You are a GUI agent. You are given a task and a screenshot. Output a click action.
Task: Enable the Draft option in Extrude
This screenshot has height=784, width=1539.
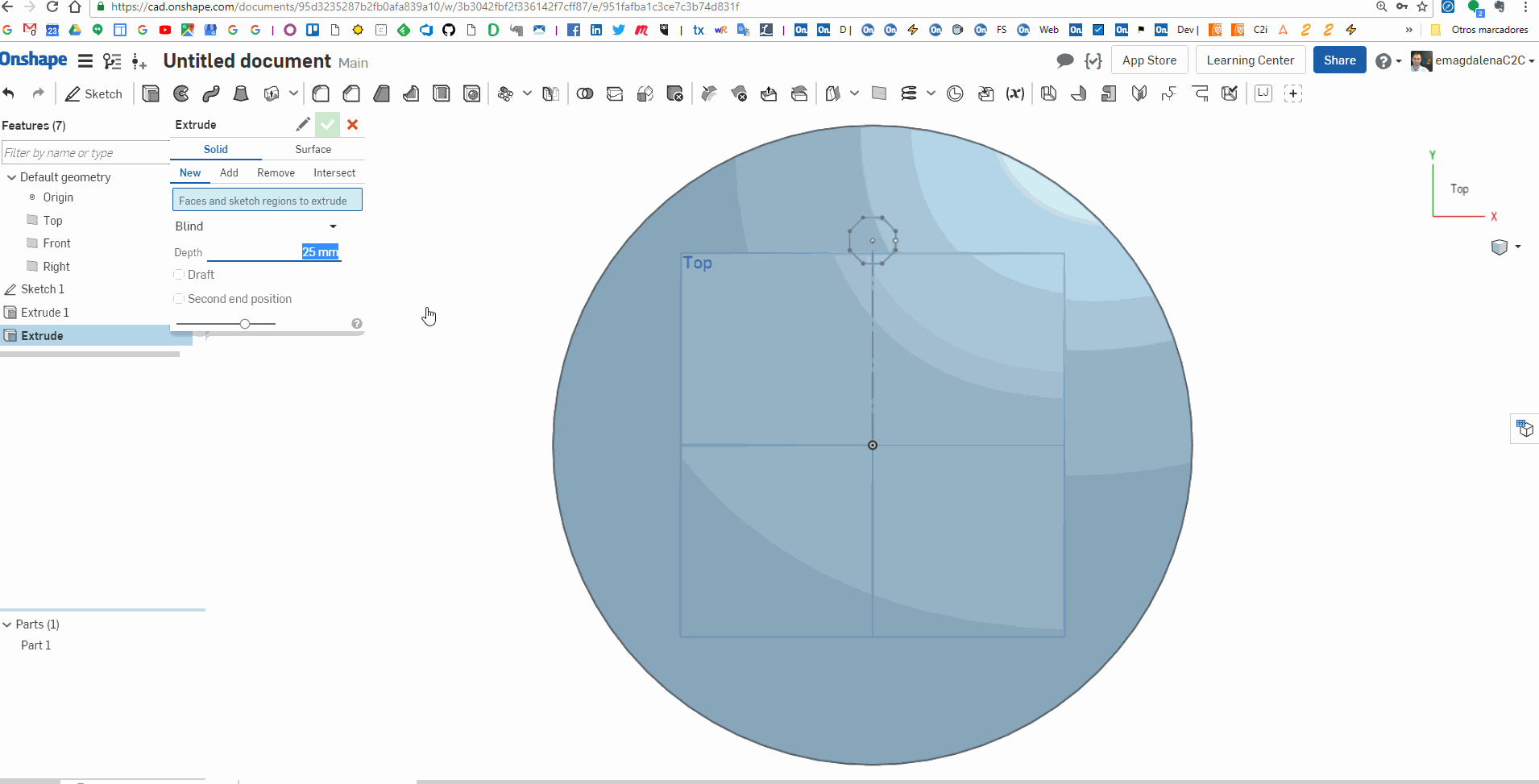178,274
